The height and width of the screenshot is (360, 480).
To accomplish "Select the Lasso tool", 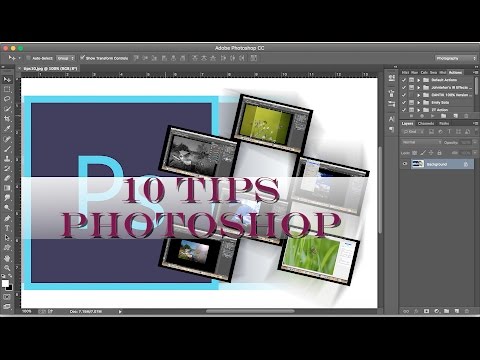I will coord(7,99).
